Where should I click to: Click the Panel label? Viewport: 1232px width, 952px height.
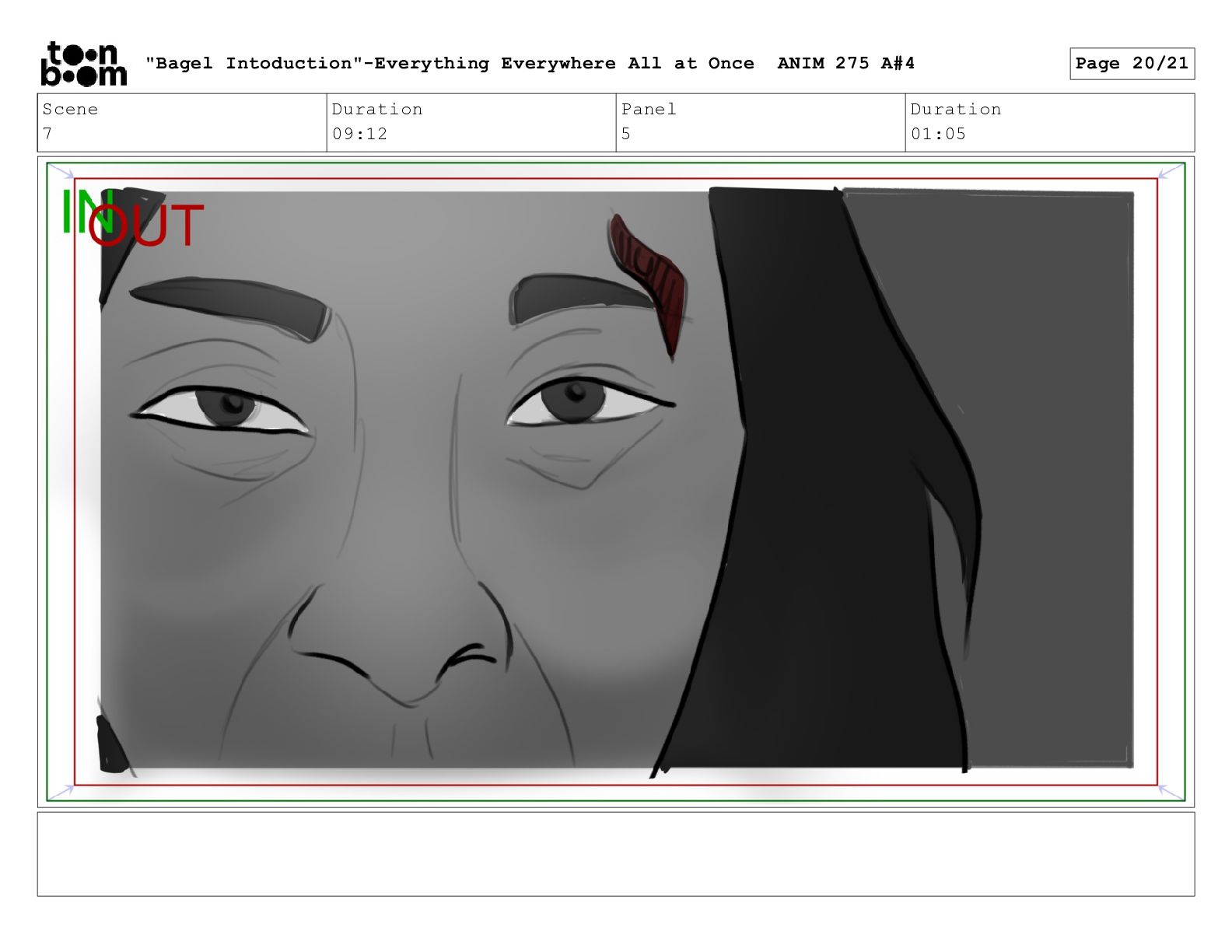649,109
